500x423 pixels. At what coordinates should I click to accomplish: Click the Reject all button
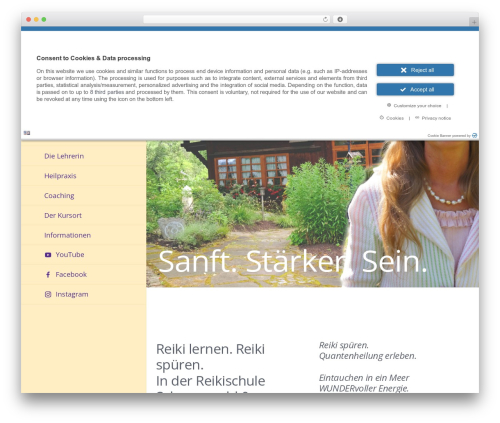point(415,70)
